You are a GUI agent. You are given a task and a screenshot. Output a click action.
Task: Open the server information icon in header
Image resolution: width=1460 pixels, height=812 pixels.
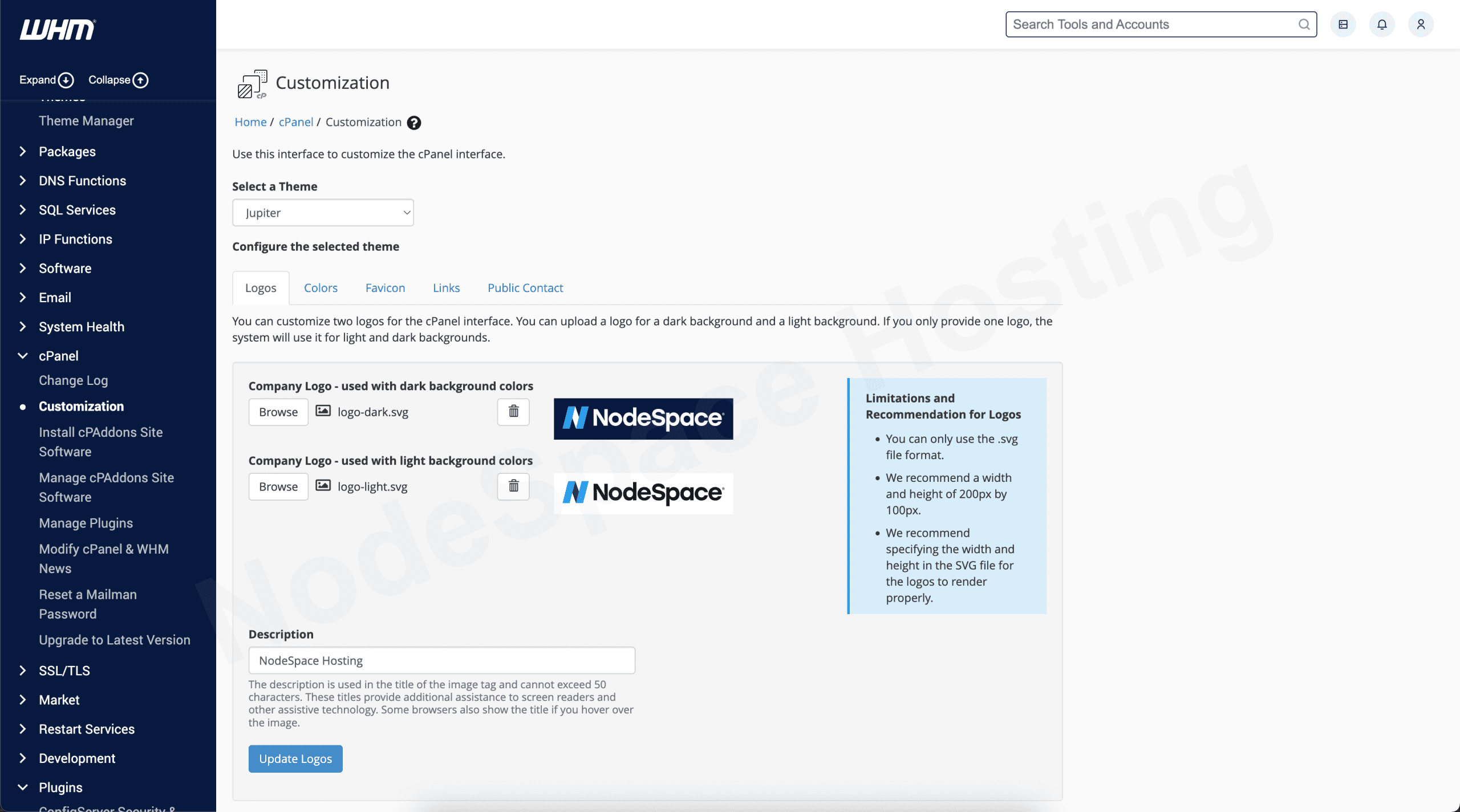point(1343,25)
